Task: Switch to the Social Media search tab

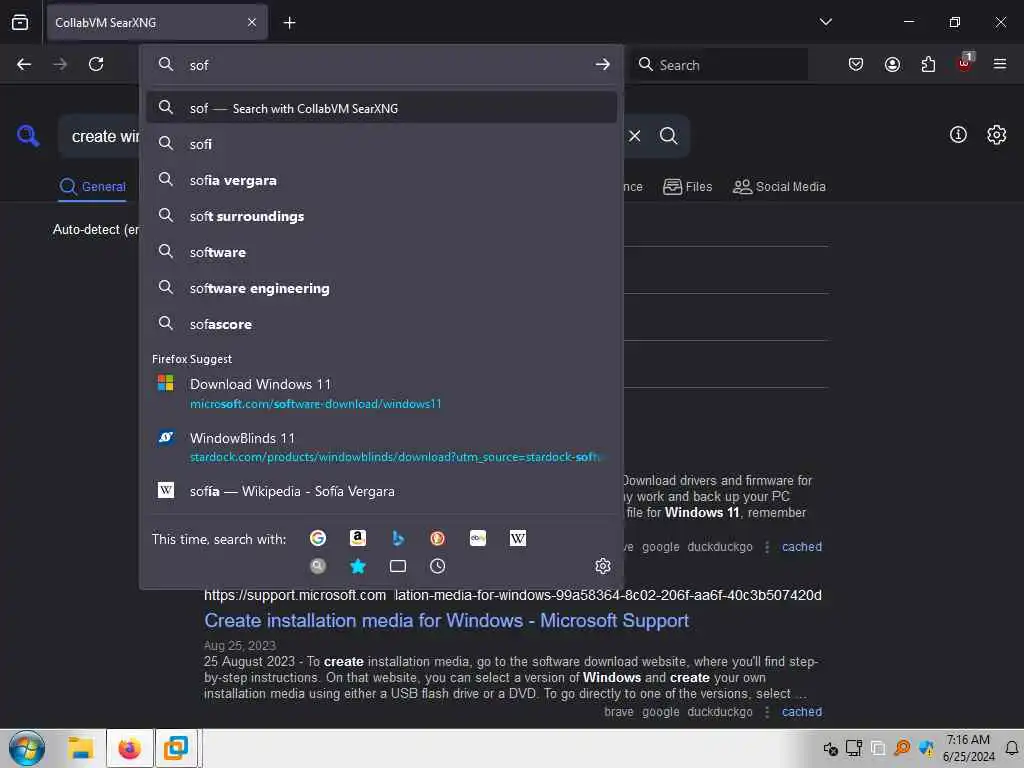Action: pyautogui.click(x=779, y=187)
